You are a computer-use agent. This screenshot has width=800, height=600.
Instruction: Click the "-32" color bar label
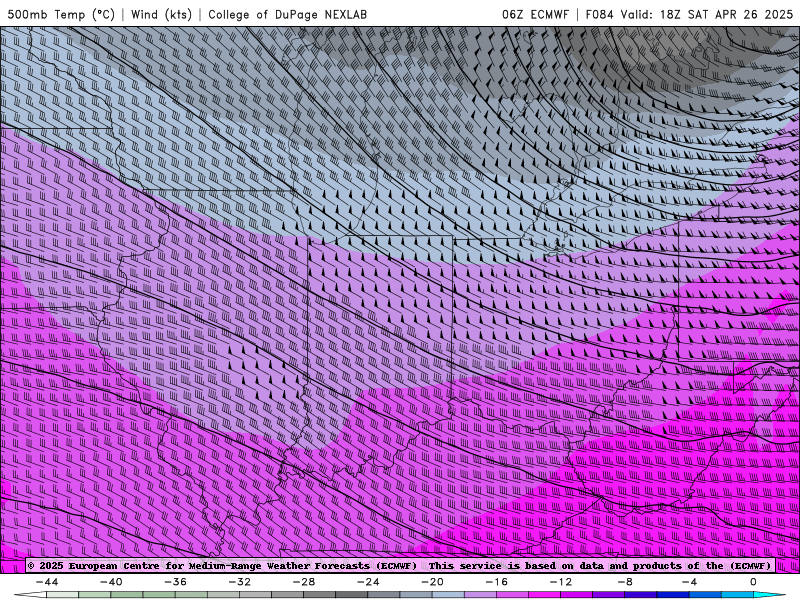[239, 582]
